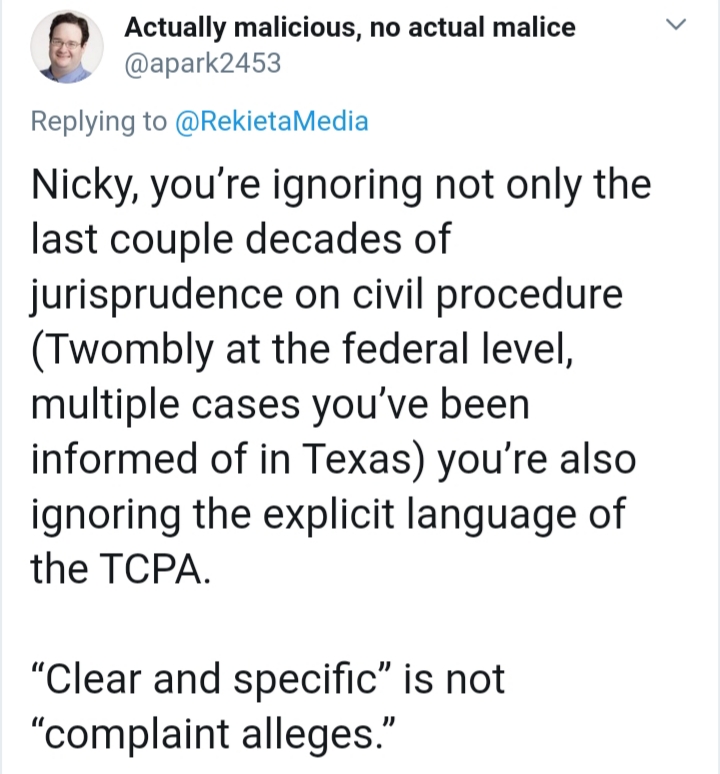Image resolution: width=720 pixels, height=774 pixels.
Task: Click the word 'Twombly' in the tweet
Action: point(126,349)
